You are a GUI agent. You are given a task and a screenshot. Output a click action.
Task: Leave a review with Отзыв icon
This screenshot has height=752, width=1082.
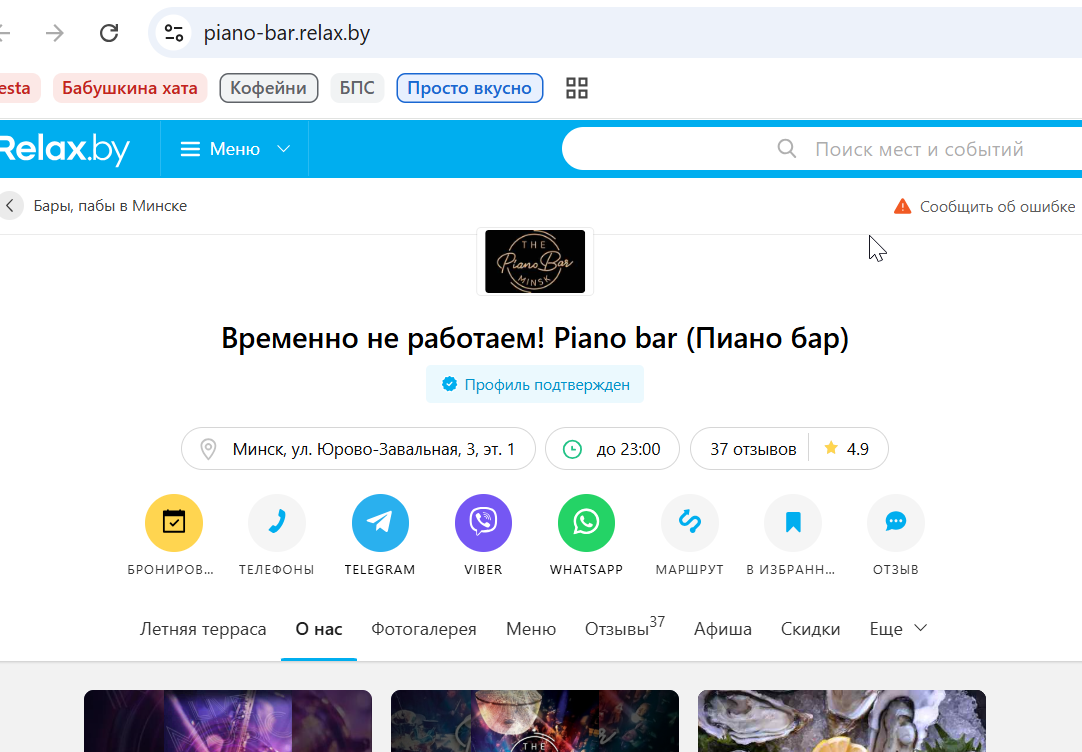[x=896, y=522]
